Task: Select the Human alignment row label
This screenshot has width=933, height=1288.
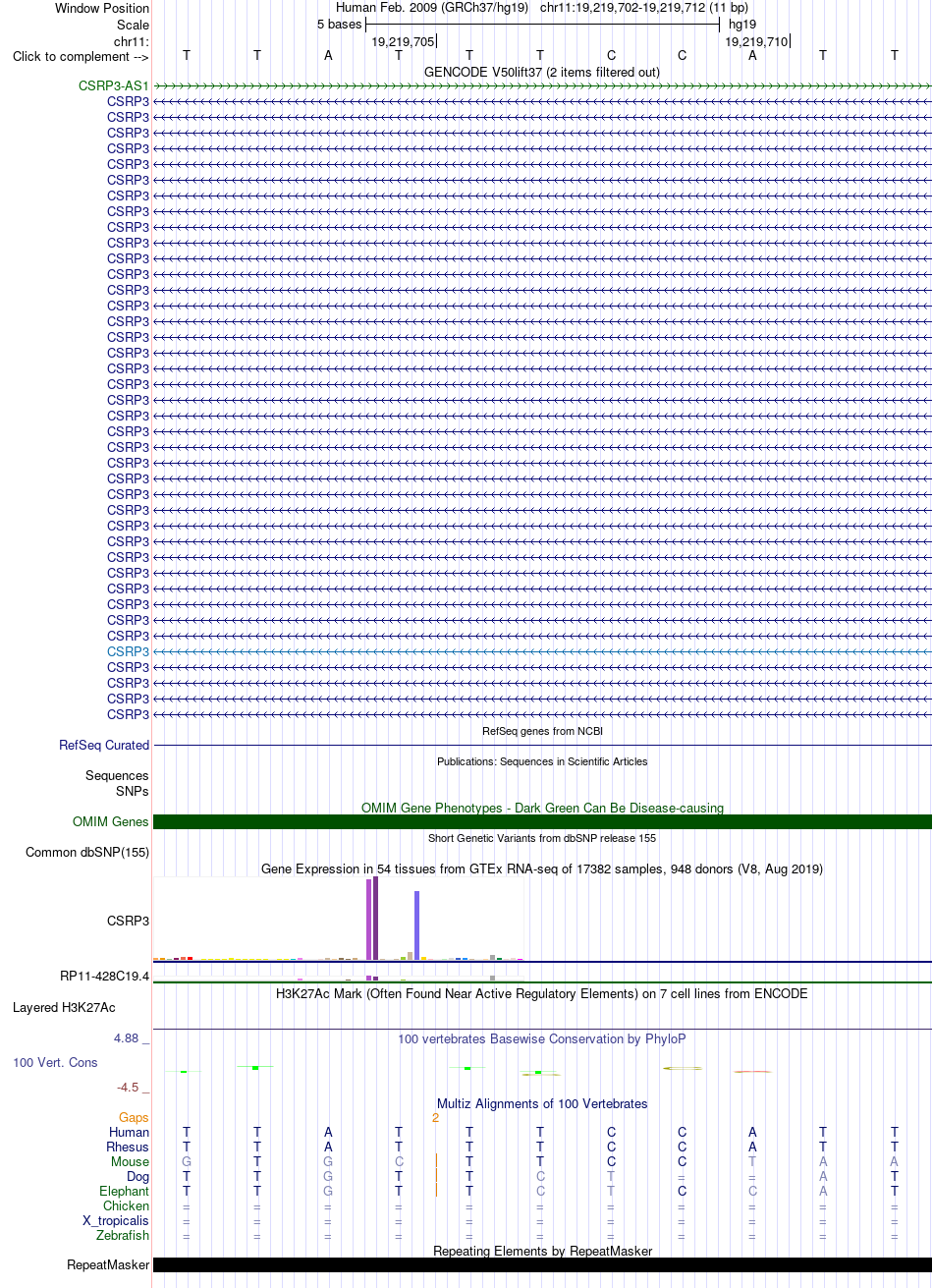Action: click(x=129, y=1132)
